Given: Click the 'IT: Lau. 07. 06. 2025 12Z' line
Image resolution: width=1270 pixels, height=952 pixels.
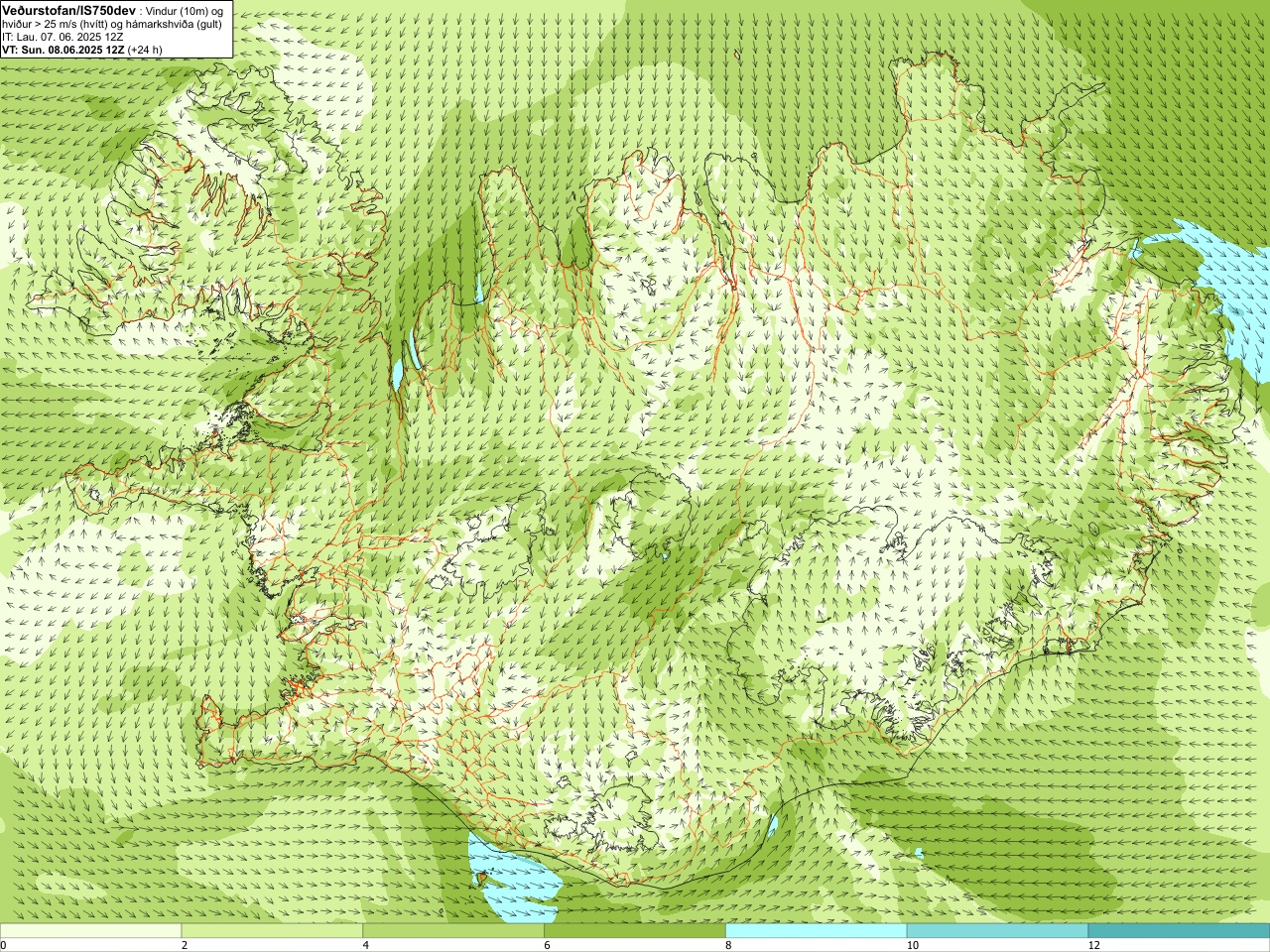Looking at the screenshot, I should [x=63, y=37].
